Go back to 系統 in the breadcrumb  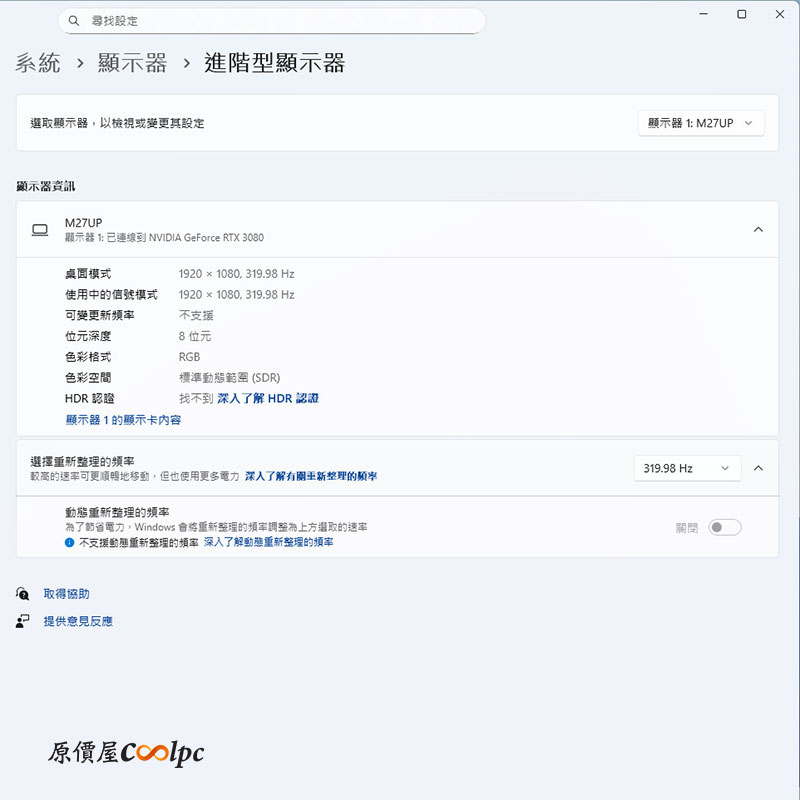coord(38,63)
